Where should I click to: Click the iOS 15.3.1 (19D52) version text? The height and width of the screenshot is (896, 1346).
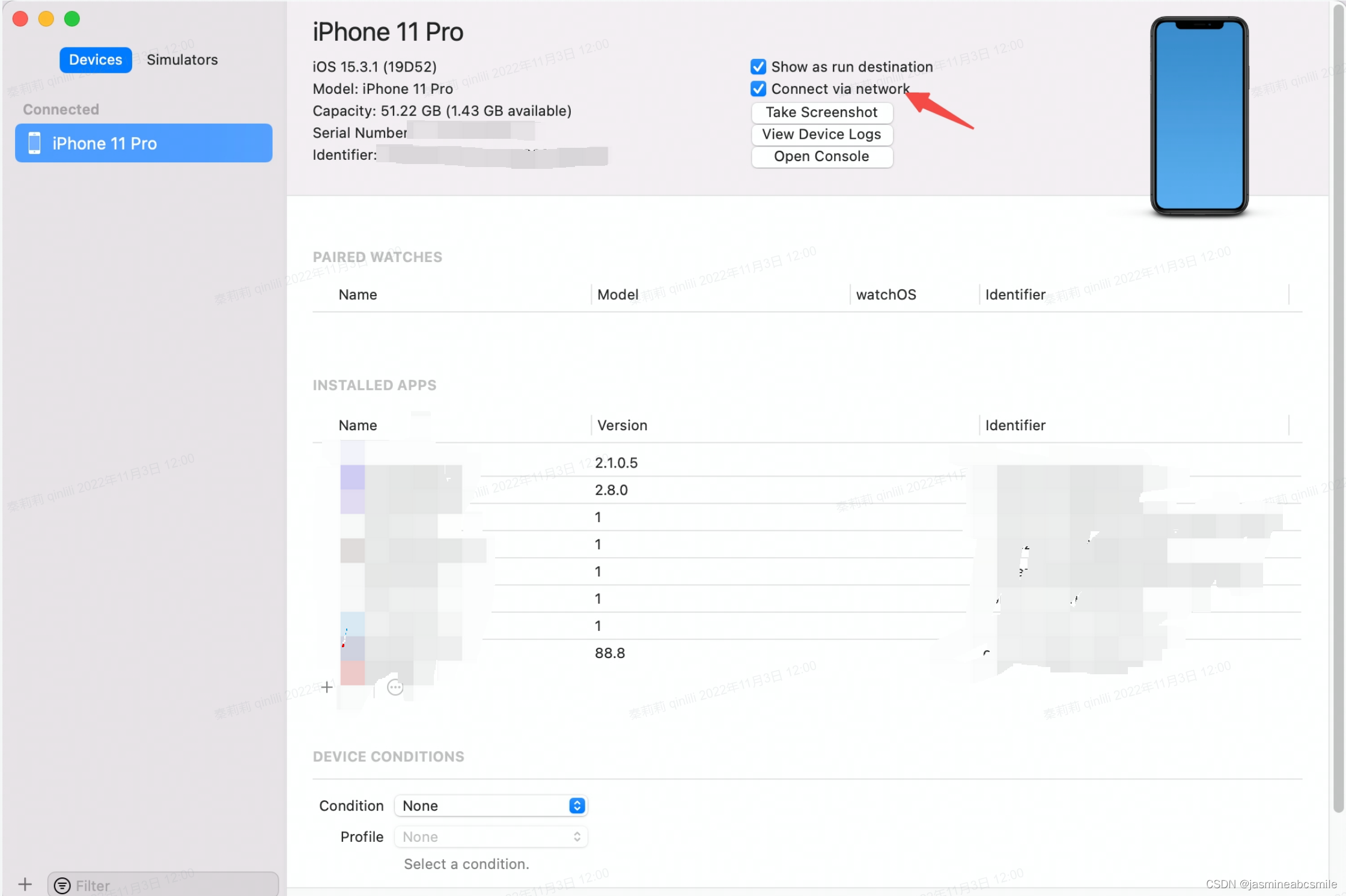(375, 67)
